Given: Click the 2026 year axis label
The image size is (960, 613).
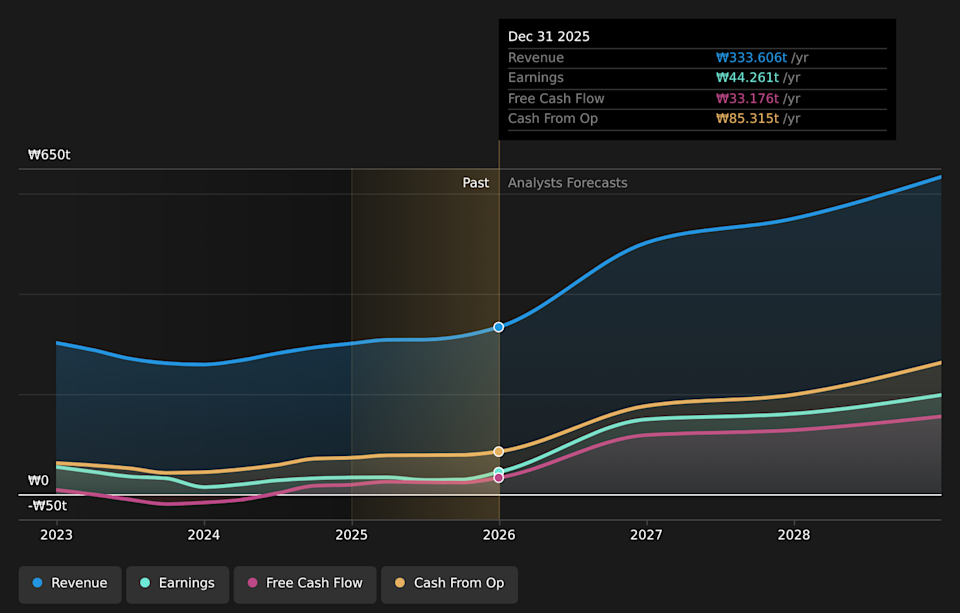Looking at the screenshot, I should [x=498, y=535].
